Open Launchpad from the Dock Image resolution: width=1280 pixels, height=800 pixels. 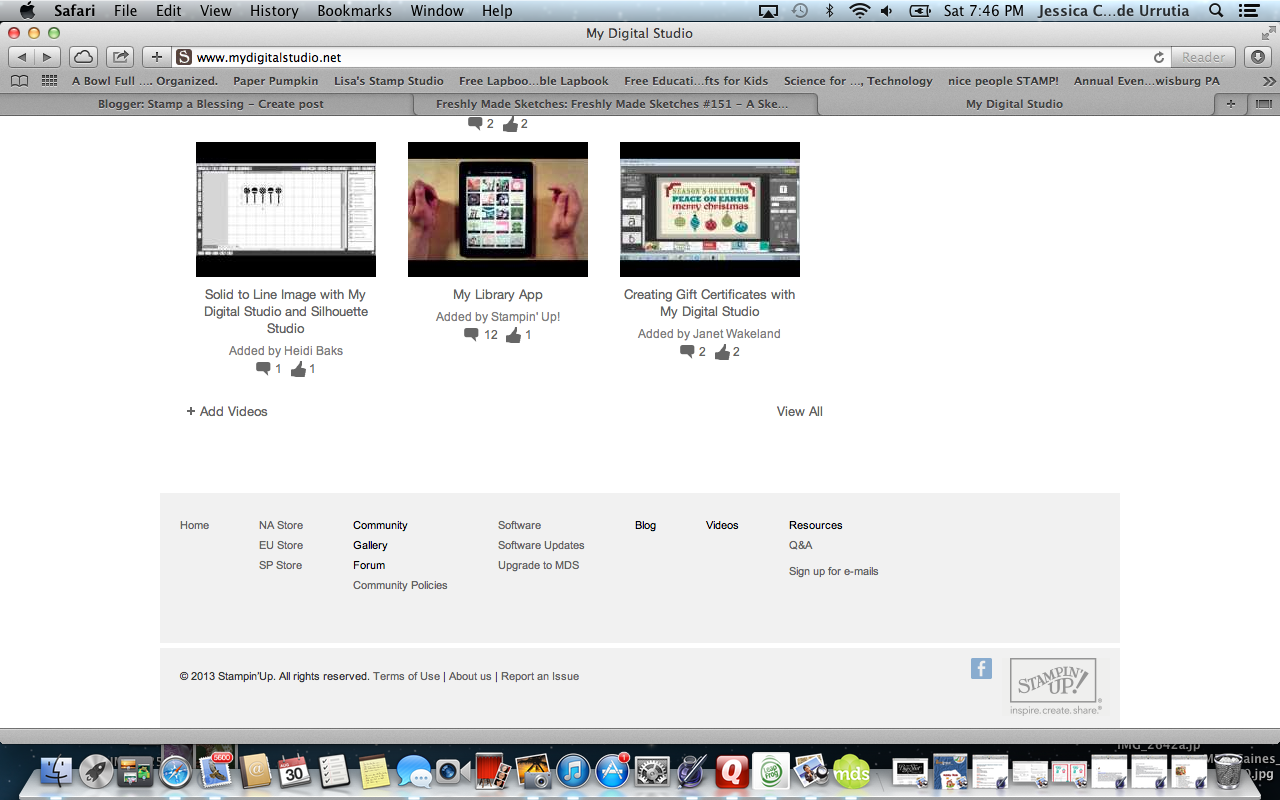point(96,771)
